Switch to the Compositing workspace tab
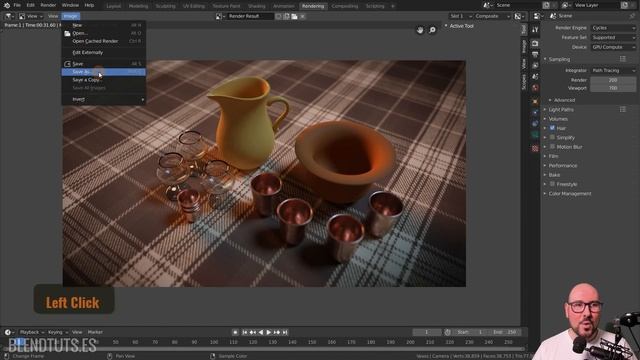 click(345, 6)
